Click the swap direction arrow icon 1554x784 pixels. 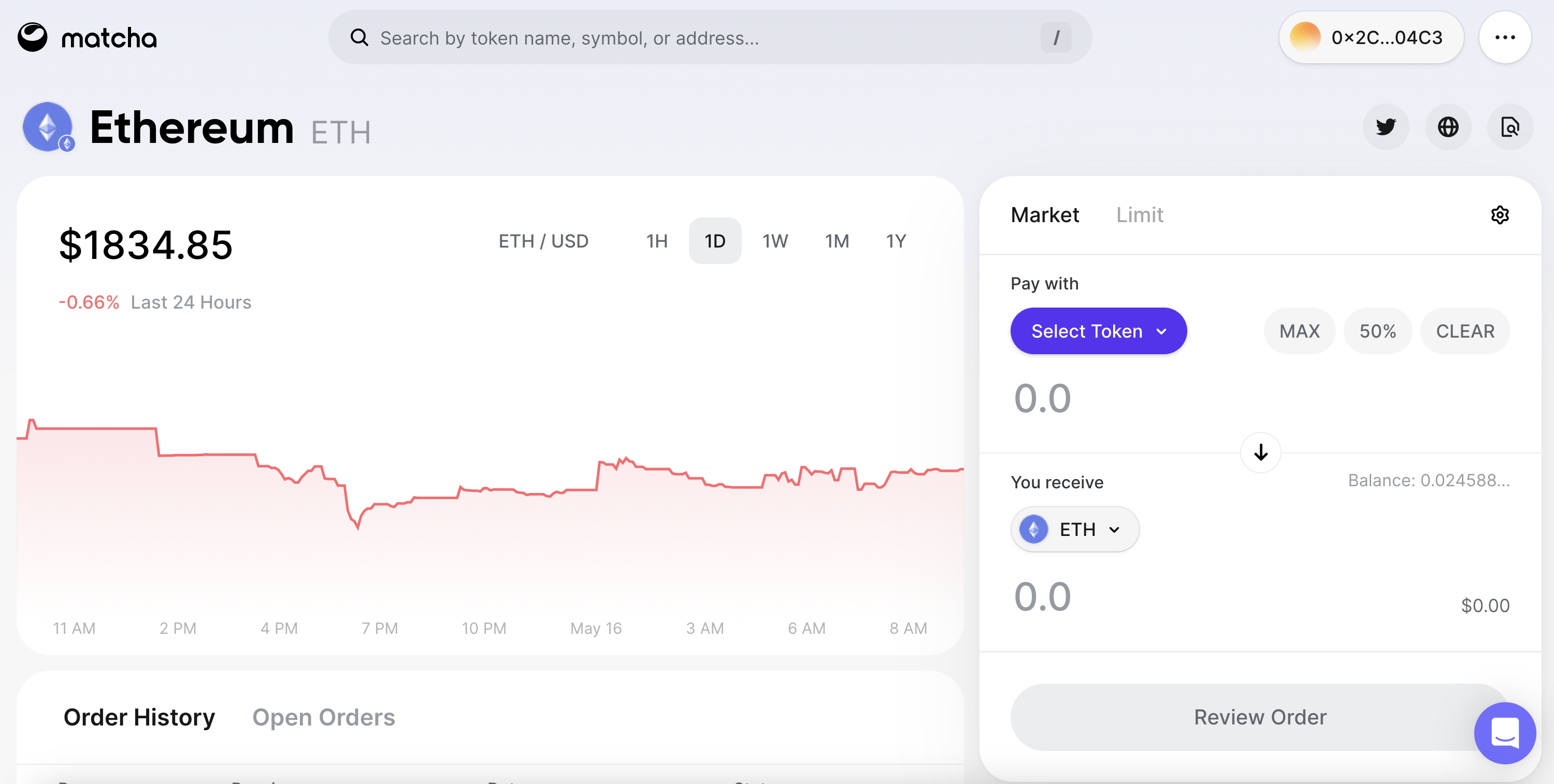(x=1260, y=452)
